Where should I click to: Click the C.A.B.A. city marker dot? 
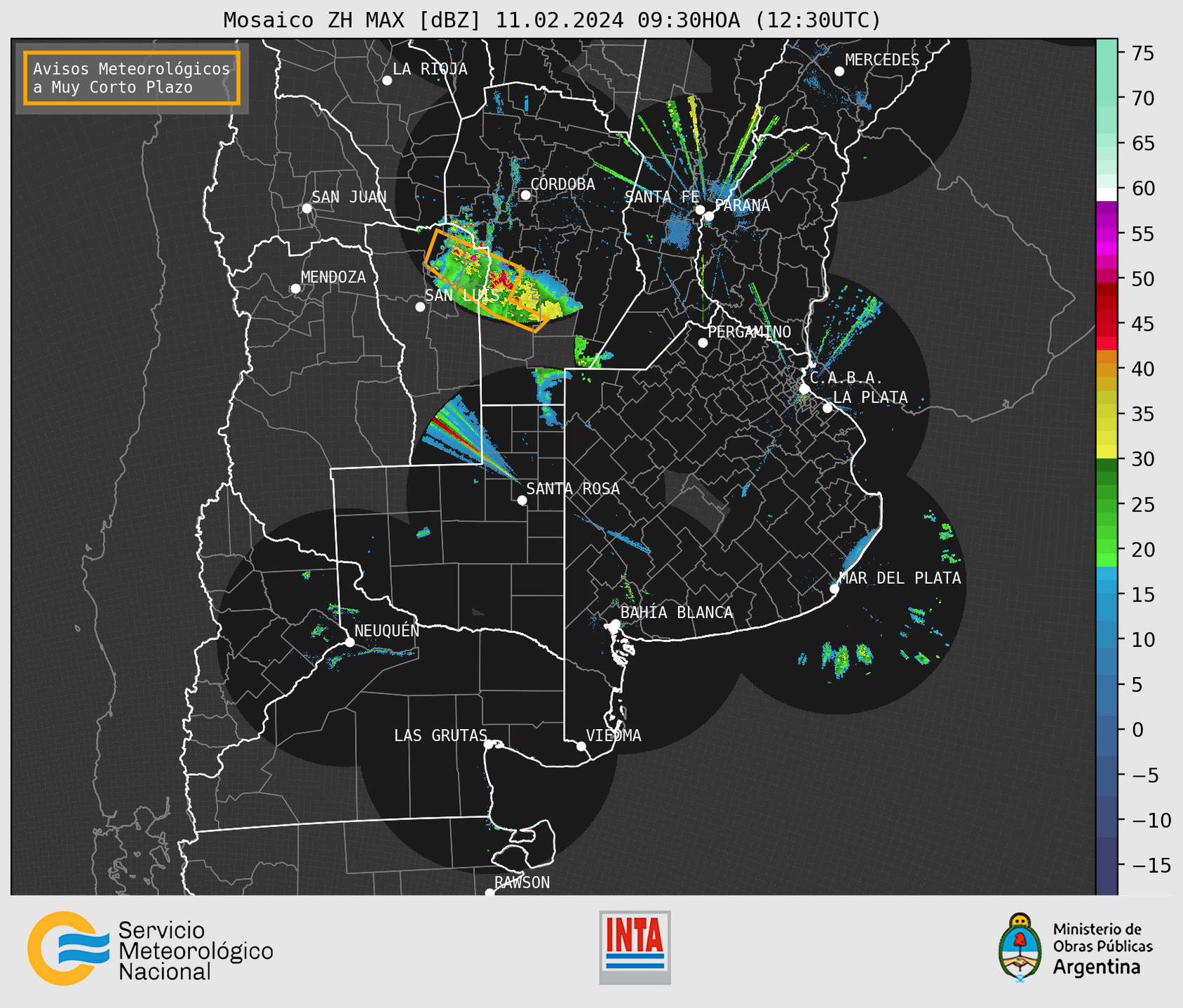click(804, 389)
